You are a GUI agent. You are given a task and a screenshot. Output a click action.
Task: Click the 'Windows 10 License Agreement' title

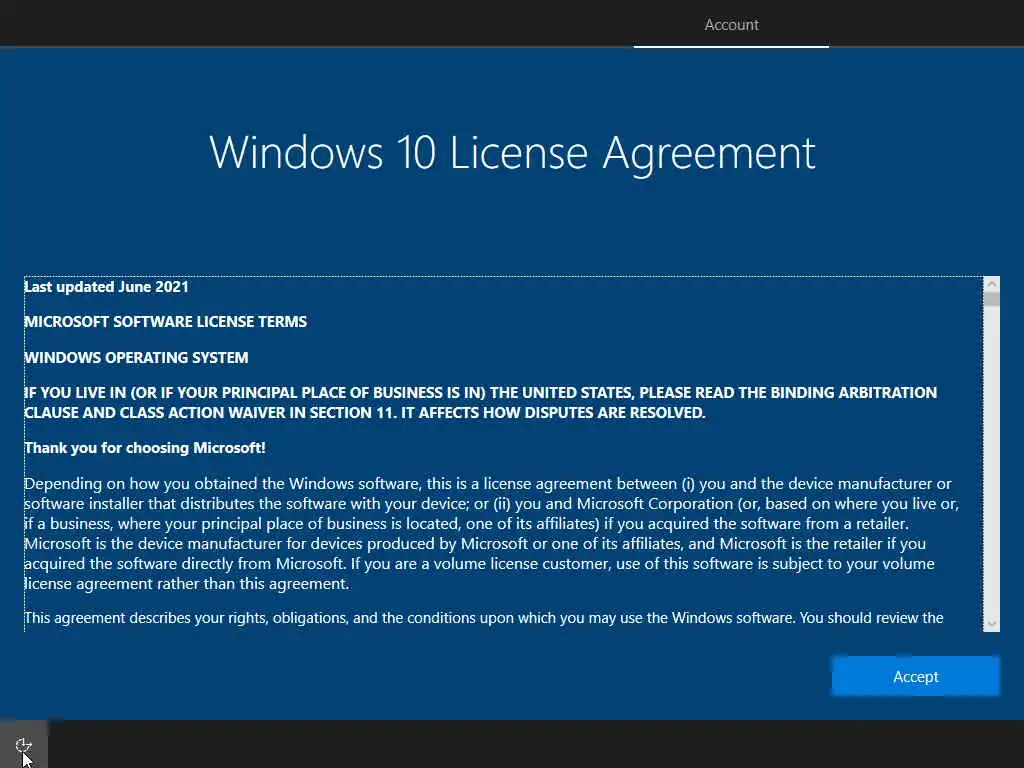click(512, 153)
